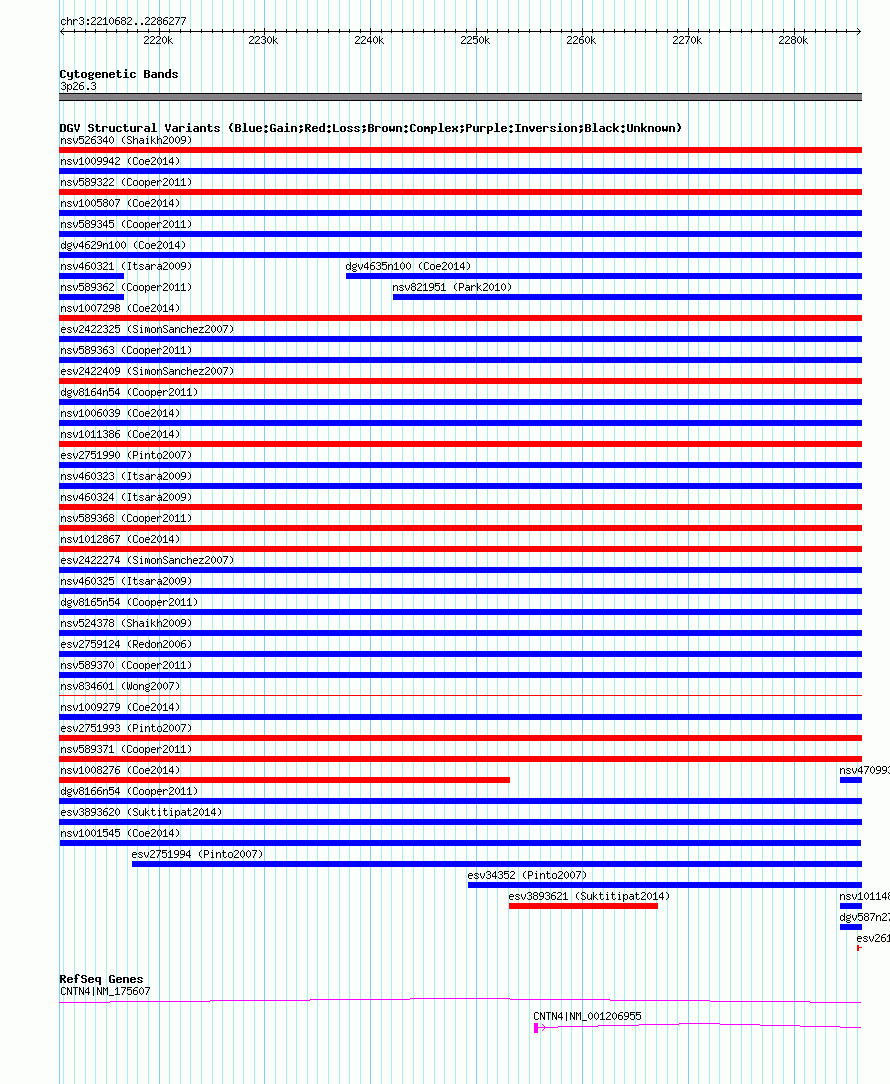The image size is (890, 1084).
Task: Click the nsv589371 (Cooper2011) label
Action: click(126, 749)
